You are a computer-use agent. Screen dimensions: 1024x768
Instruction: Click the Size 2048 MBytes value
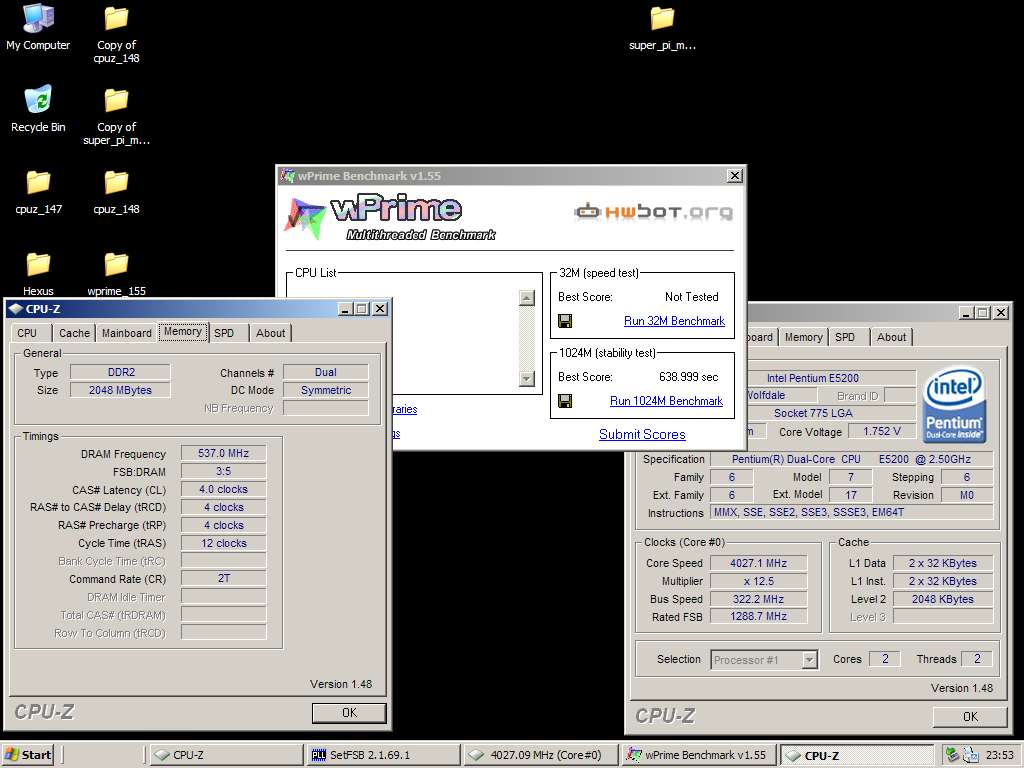120,390
